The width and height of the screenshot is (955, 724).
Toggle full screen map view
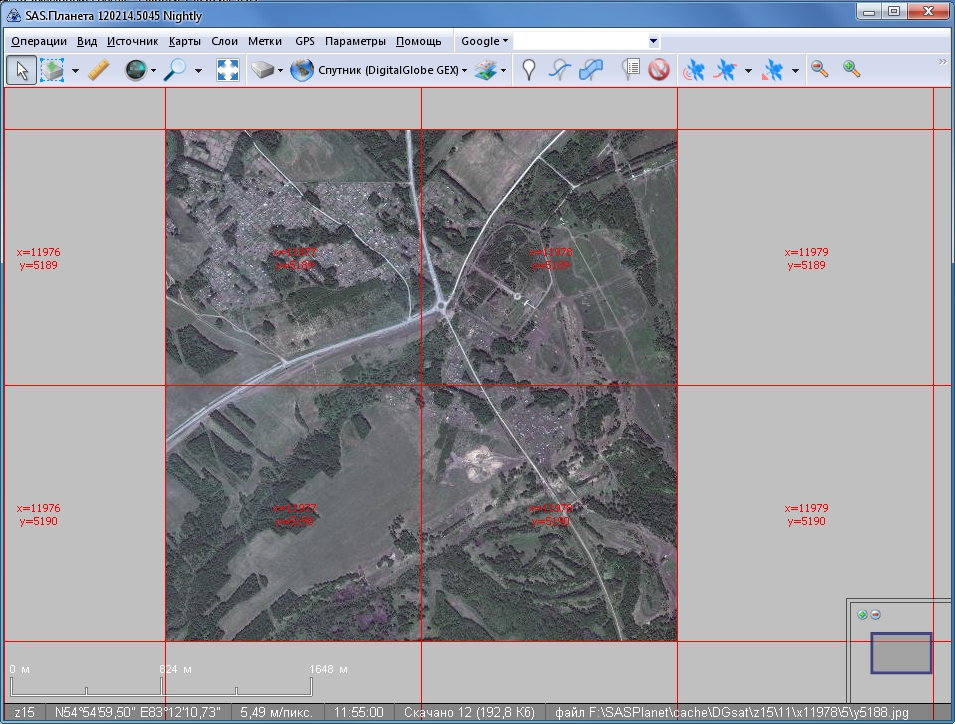tap(228, 70)
